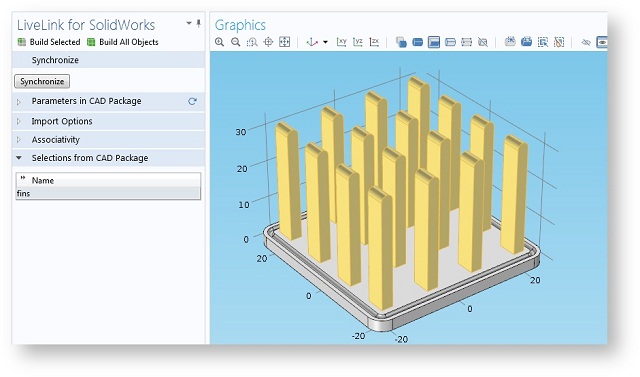Click Build Selected
This screenshot has height=377, width=640.
pyautogui.click(x=49, y=42)
